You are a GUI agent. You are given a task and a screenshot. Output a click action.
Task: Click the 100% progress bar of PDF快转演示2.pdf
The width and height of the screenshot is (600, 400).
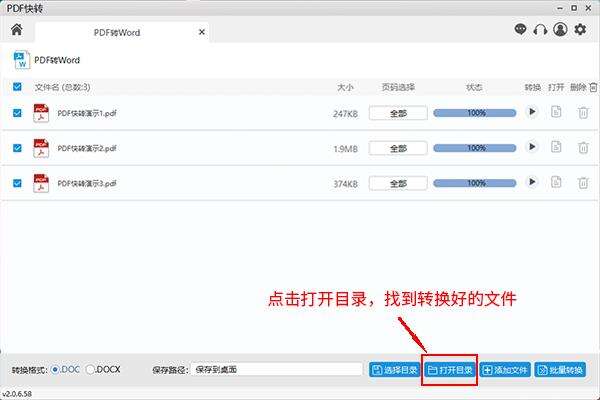pyautogui.click(x=474, y=148)
